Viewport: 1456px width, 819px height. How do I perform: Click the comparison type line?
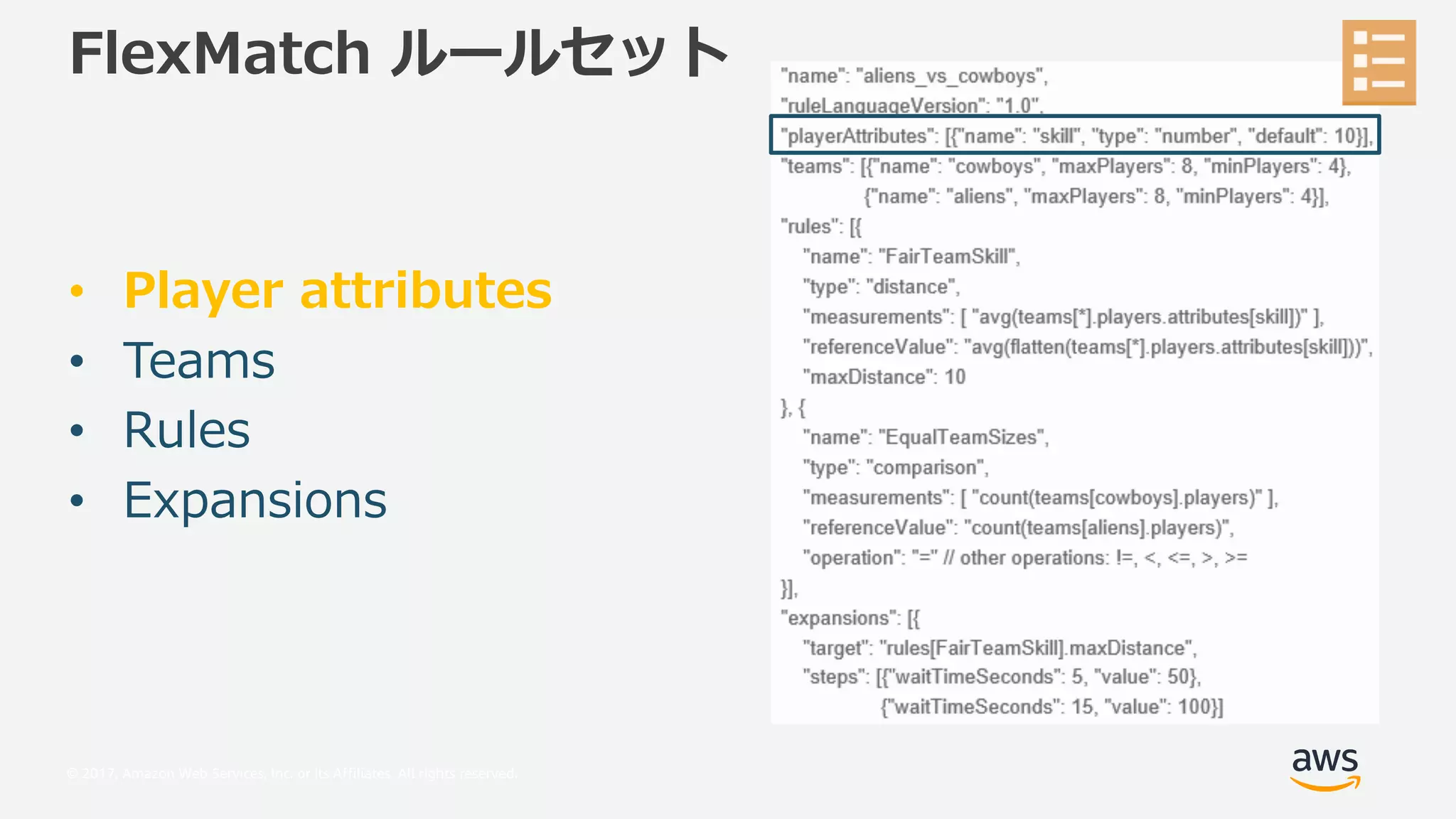click(895, 467)
